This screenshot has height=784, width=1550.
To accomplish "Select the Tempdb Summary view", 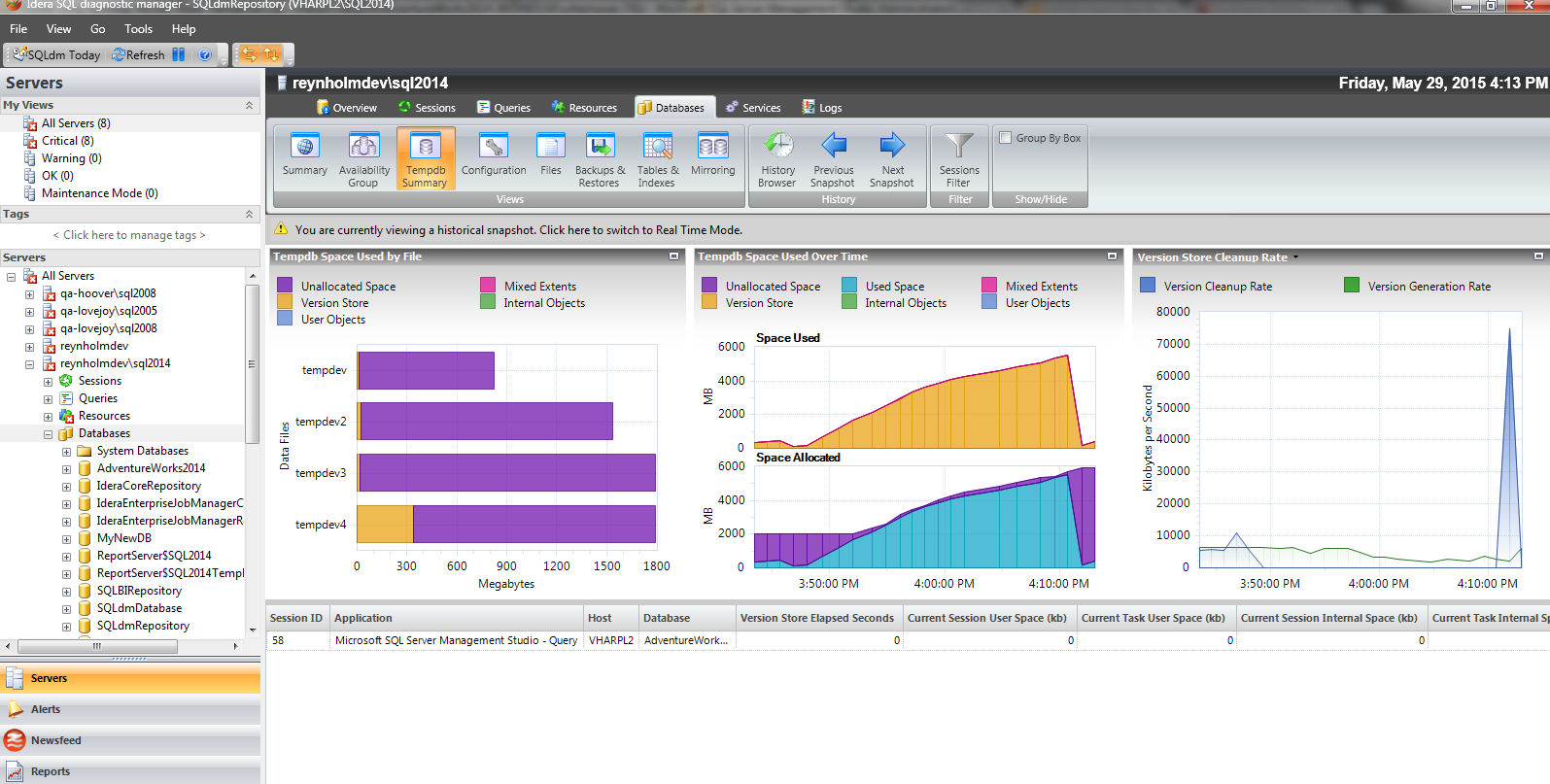I will tap(425, 158).
